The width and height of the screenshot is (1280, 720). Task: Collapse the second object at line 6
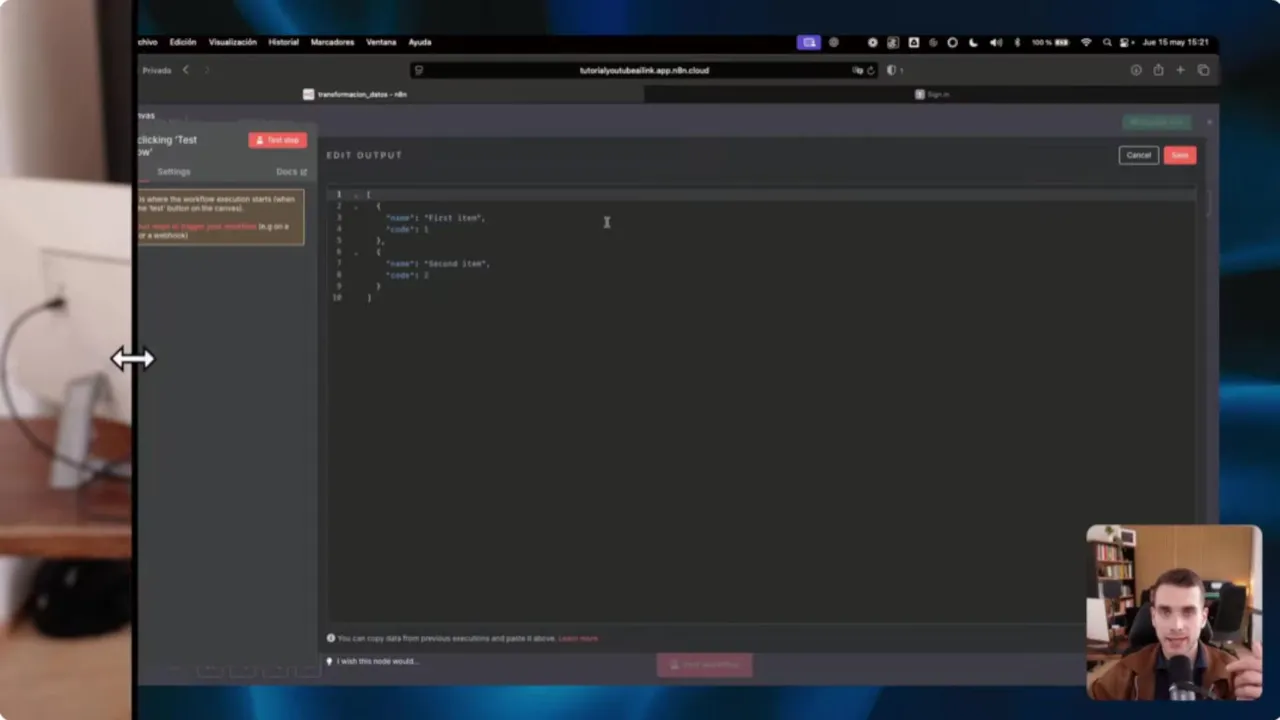(x=355, y=252)
